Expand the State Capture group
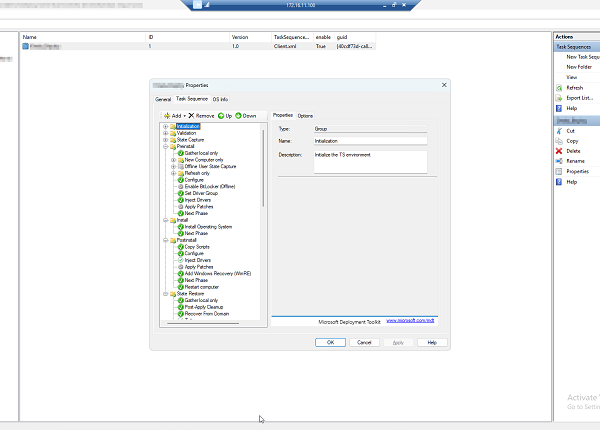The height and width of the screenshot is (430, 600). [x=164, y=139]
